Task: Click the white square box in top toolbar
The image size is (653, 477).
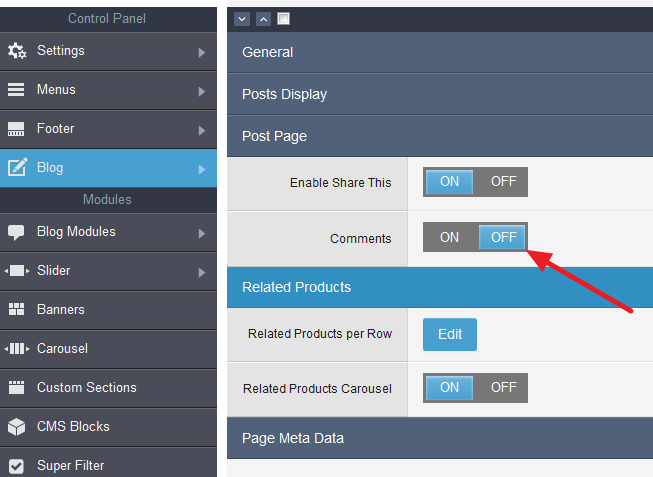Action: pos(283,19)
